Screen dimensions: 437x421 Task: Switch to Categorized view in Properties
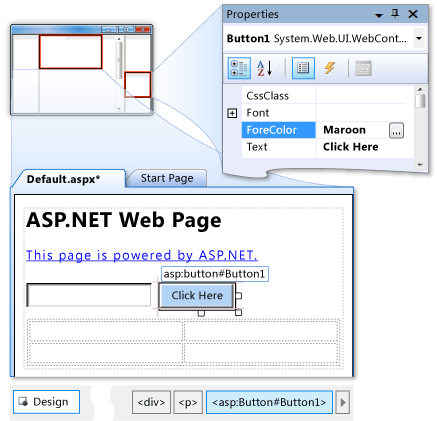tap(239, 68)
